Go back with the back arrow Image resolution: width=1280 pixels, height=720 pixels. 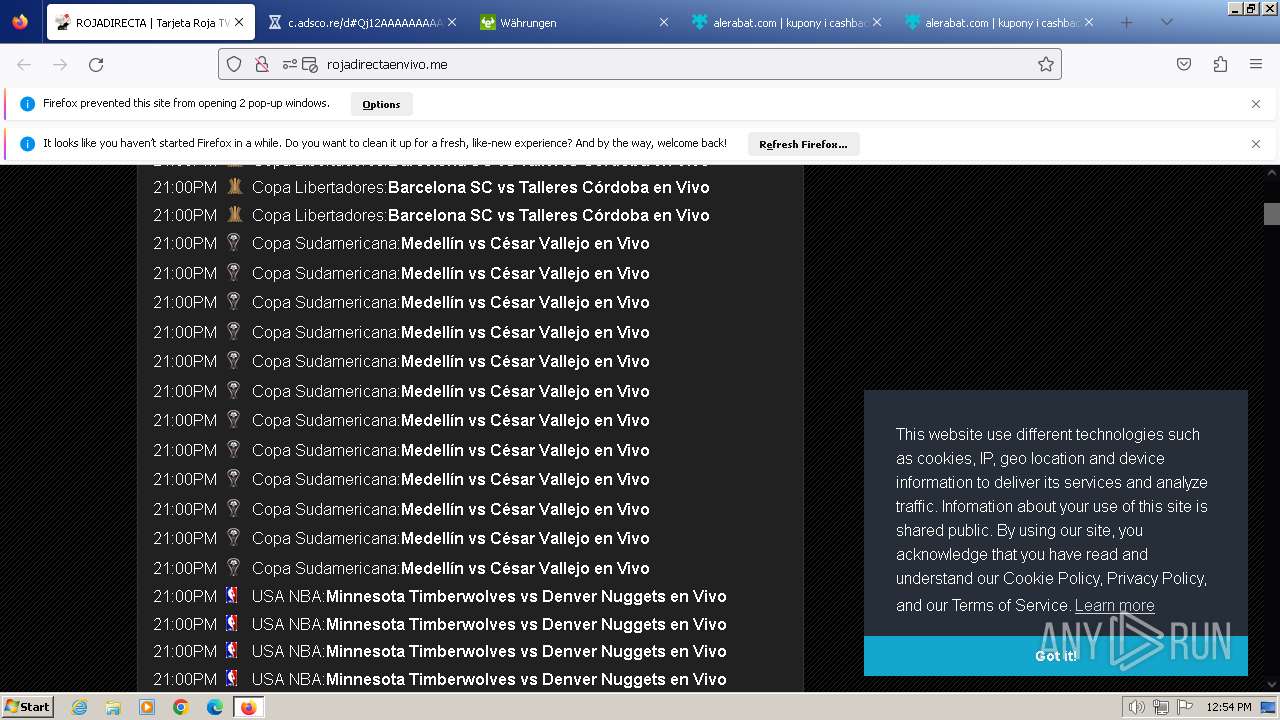[24, 64]
